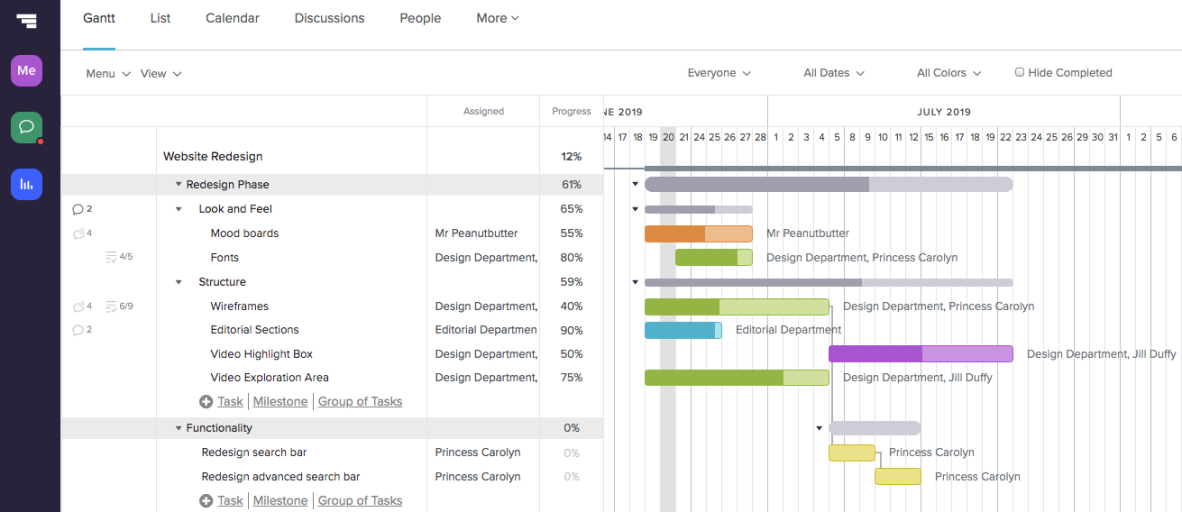Enable the Hide Completed checkbox
This screenshot has height=512, width=1182.
tap(1020, 73)
